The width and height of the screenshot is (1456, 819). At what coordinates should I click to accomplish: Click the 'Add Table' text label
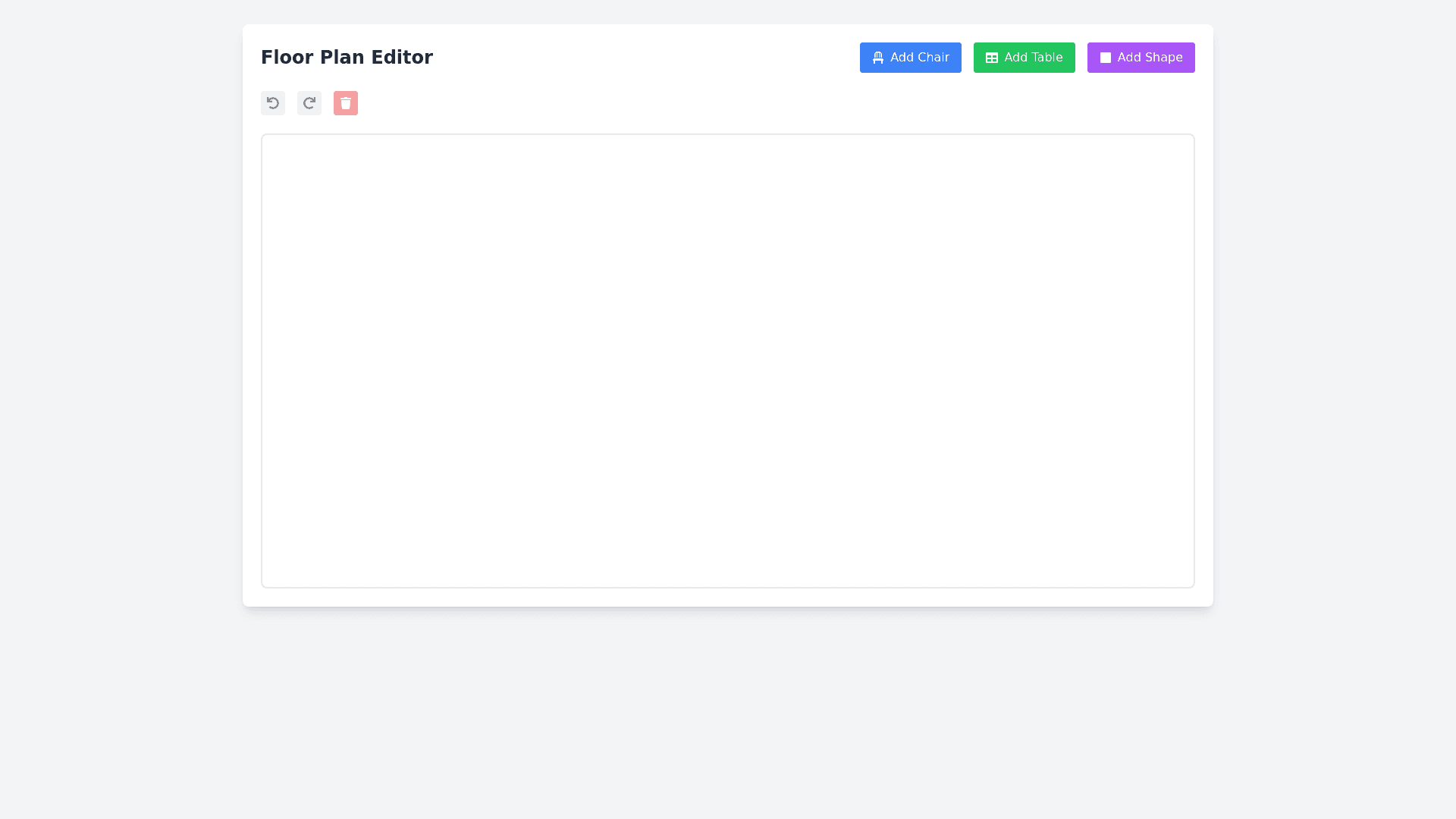coord(1033,58)
